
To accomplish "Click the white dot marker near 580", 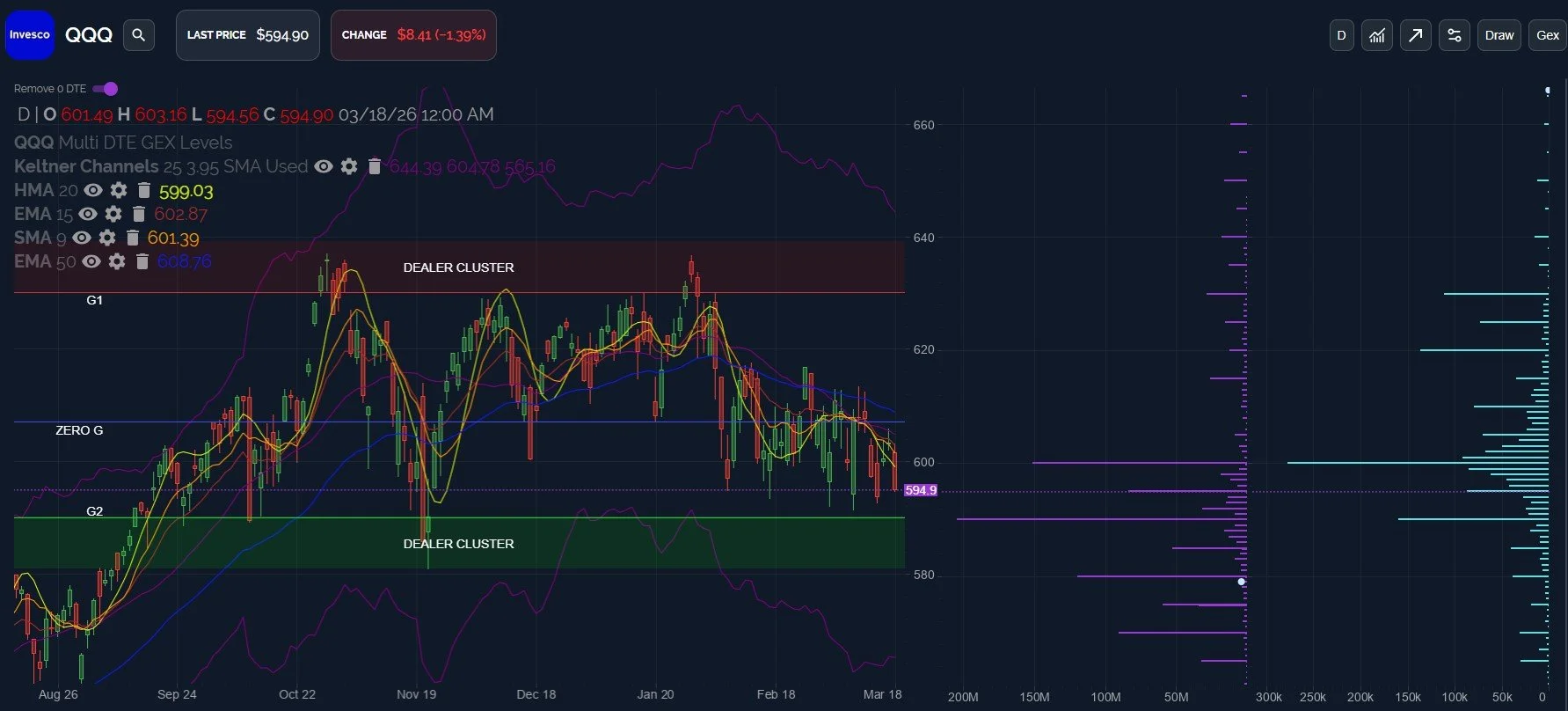I will point(1242,582).
